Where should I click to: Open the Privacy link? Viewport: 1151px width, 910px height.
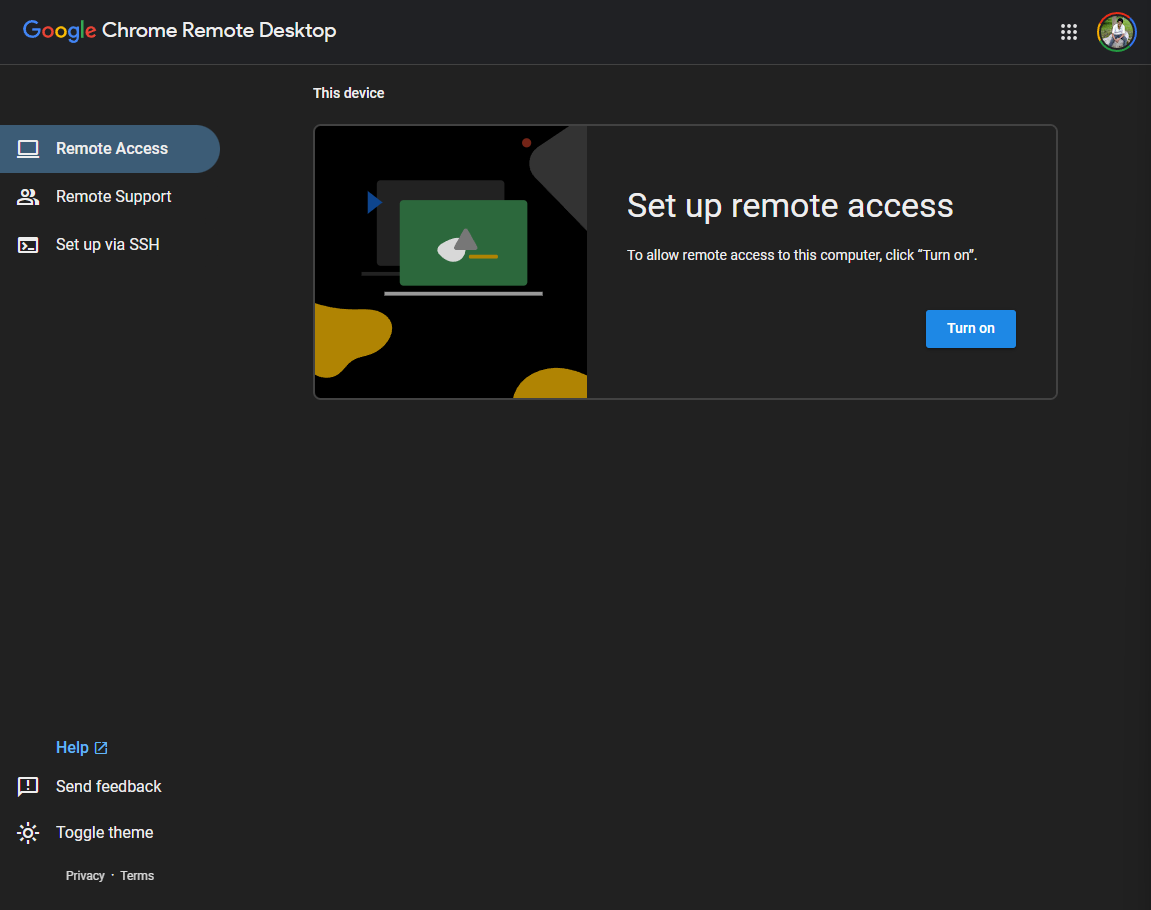[85, 876]
